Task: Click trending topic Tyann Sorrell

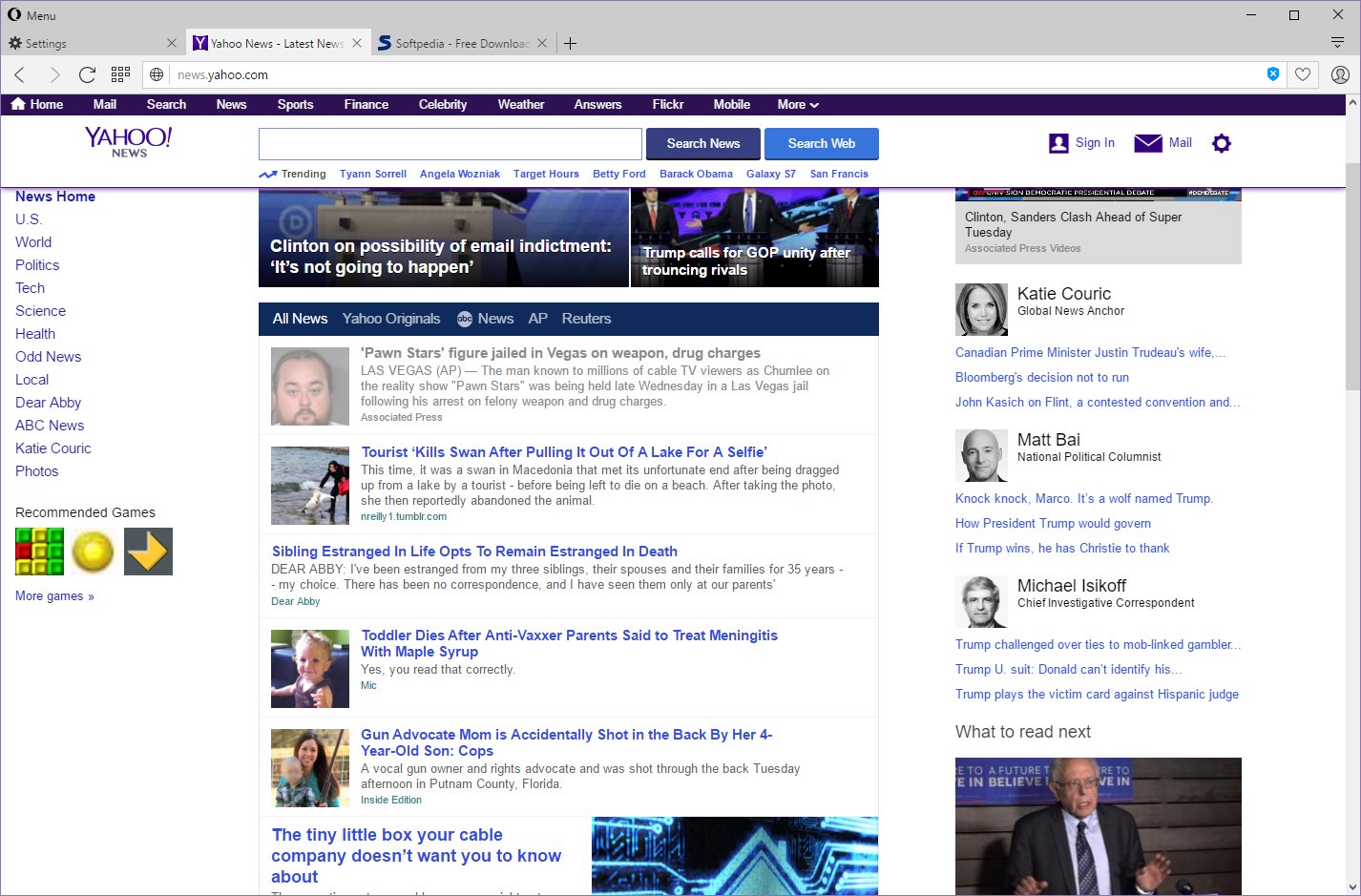Action: (373, 174)
